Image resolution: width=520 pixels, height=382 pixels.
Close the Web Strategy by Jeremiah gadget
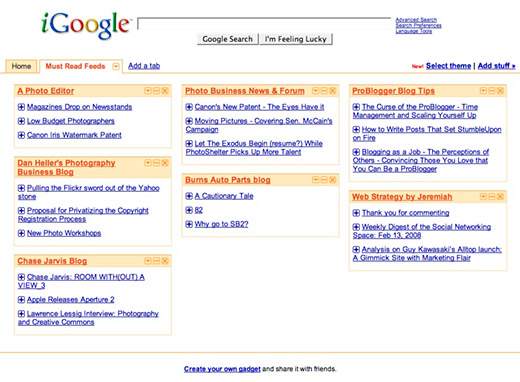coord(500,197)
